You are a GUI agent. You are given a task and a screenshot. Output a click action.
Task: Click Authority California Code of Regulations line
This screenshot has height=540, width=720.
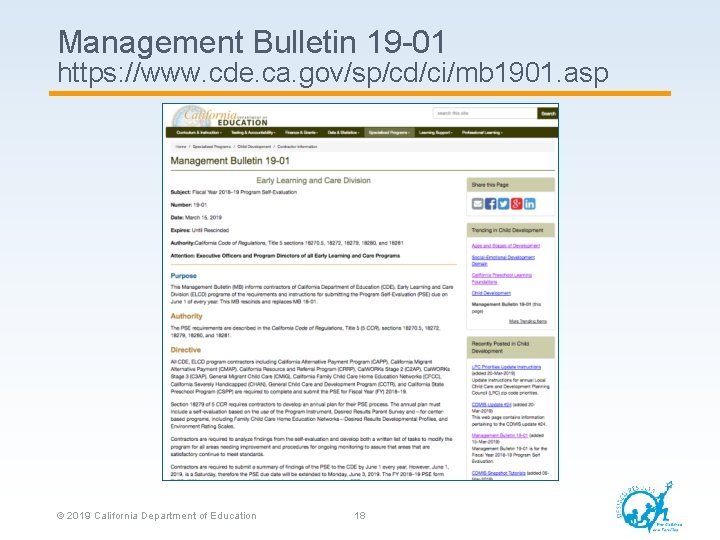pyautogui.click(x=287, y=243)
